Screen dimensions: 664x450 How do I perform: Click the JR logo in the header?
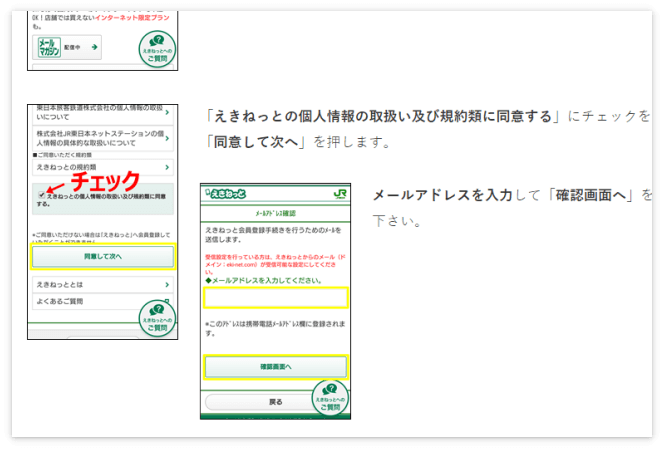pos(340,194)
